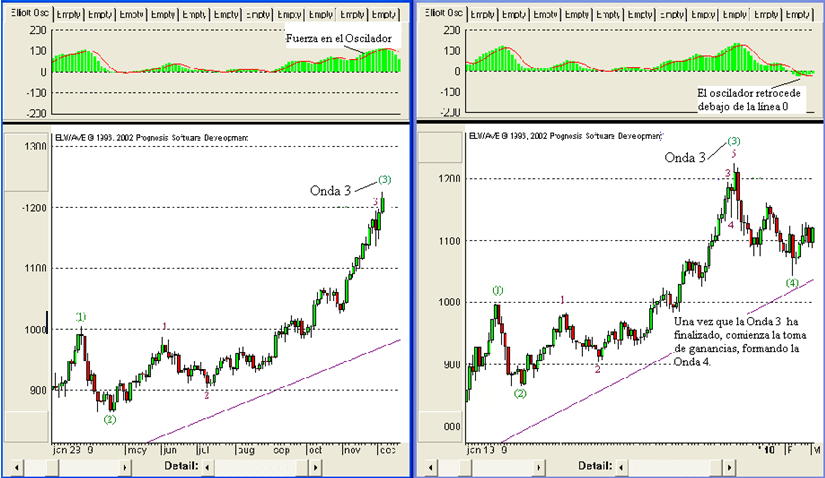Select first Empty tab beside left Elliot Osc

coord(68,15)
